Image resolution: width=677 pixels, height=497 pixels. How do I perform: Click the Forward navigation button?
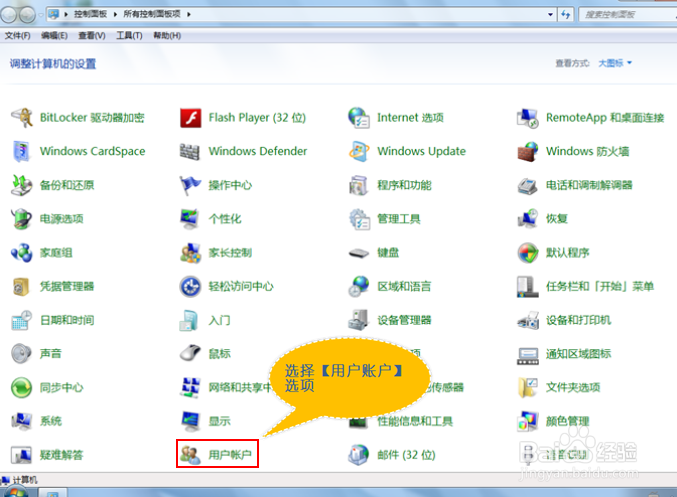pyautogui.click(x=27, y=15)
